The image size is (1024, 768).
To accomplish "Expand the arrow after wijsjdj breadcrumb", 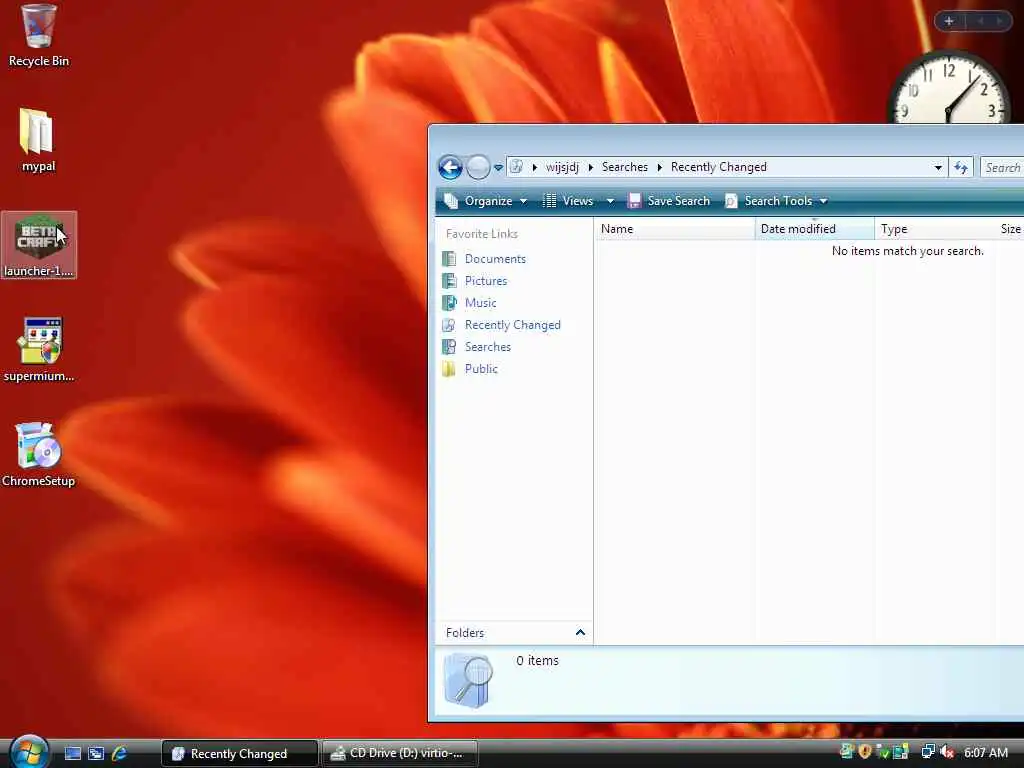I will point(590,167).
